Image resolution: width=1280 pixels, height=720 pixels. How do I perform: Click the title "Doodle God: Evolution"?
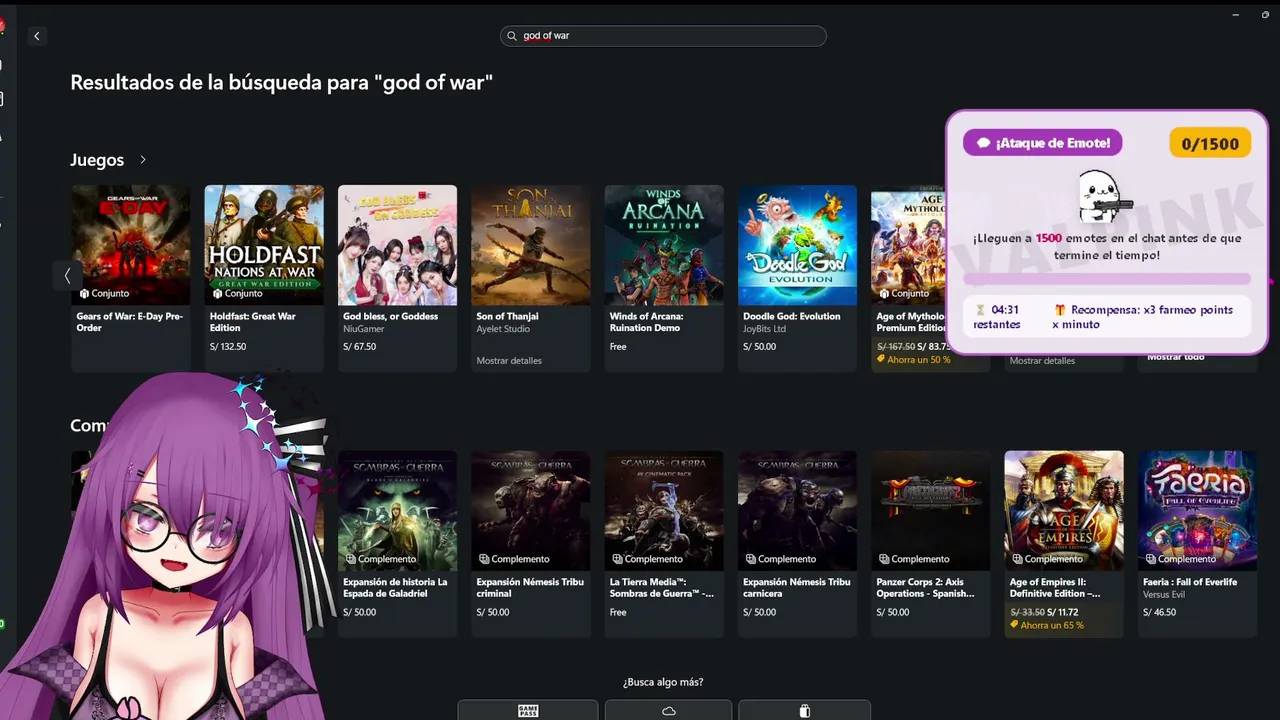point(792,316)
